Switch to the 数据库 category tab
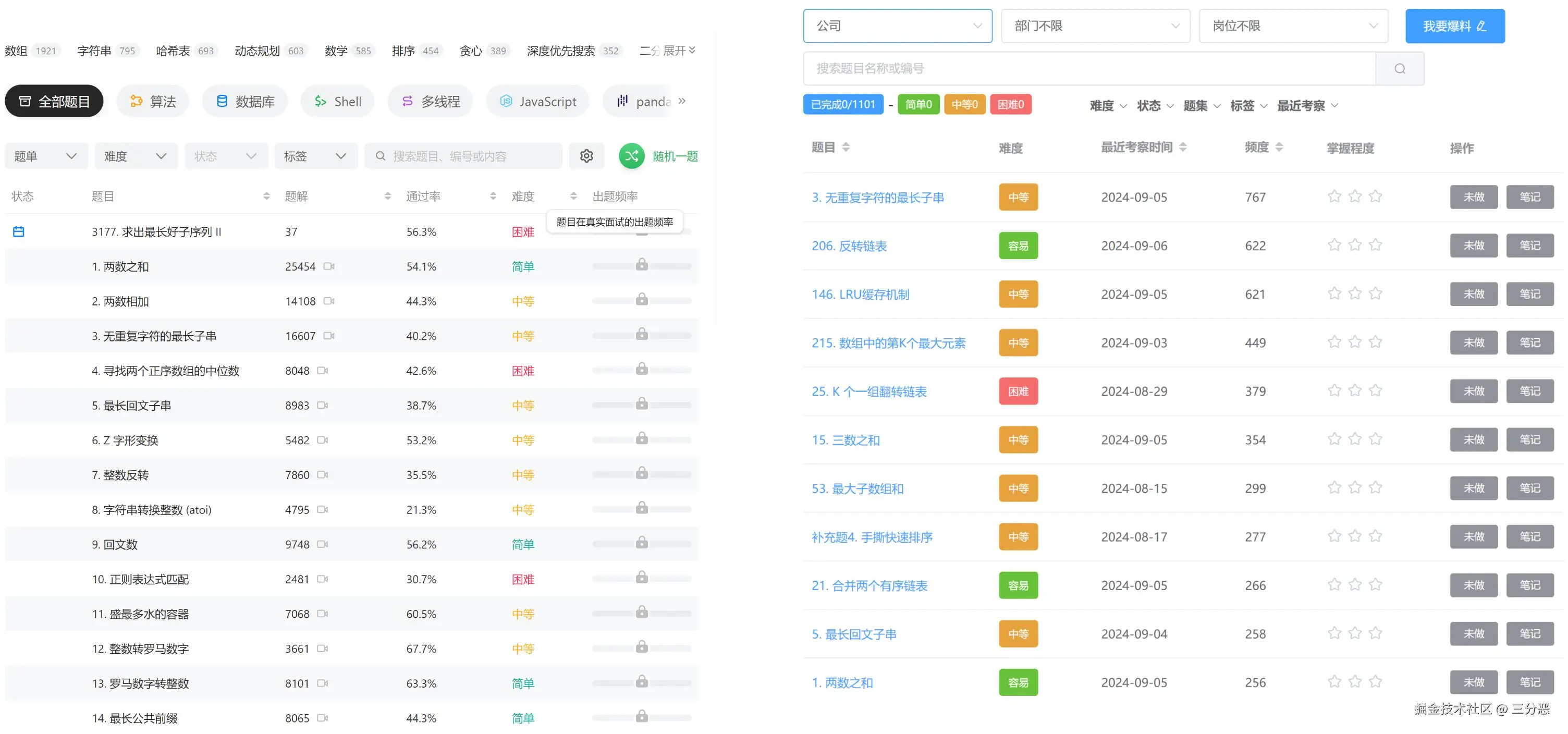The image size is (1568, 734). click(244, 102)
